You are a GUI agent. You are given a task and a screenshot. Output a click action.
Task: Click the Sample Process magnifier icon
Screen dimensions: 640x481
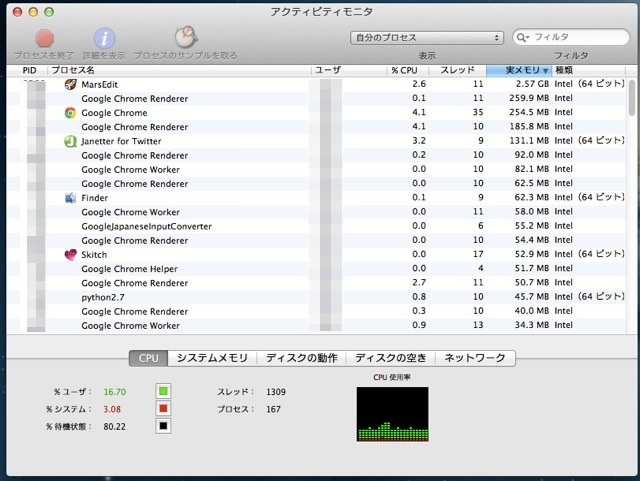[x=186, y=38]
